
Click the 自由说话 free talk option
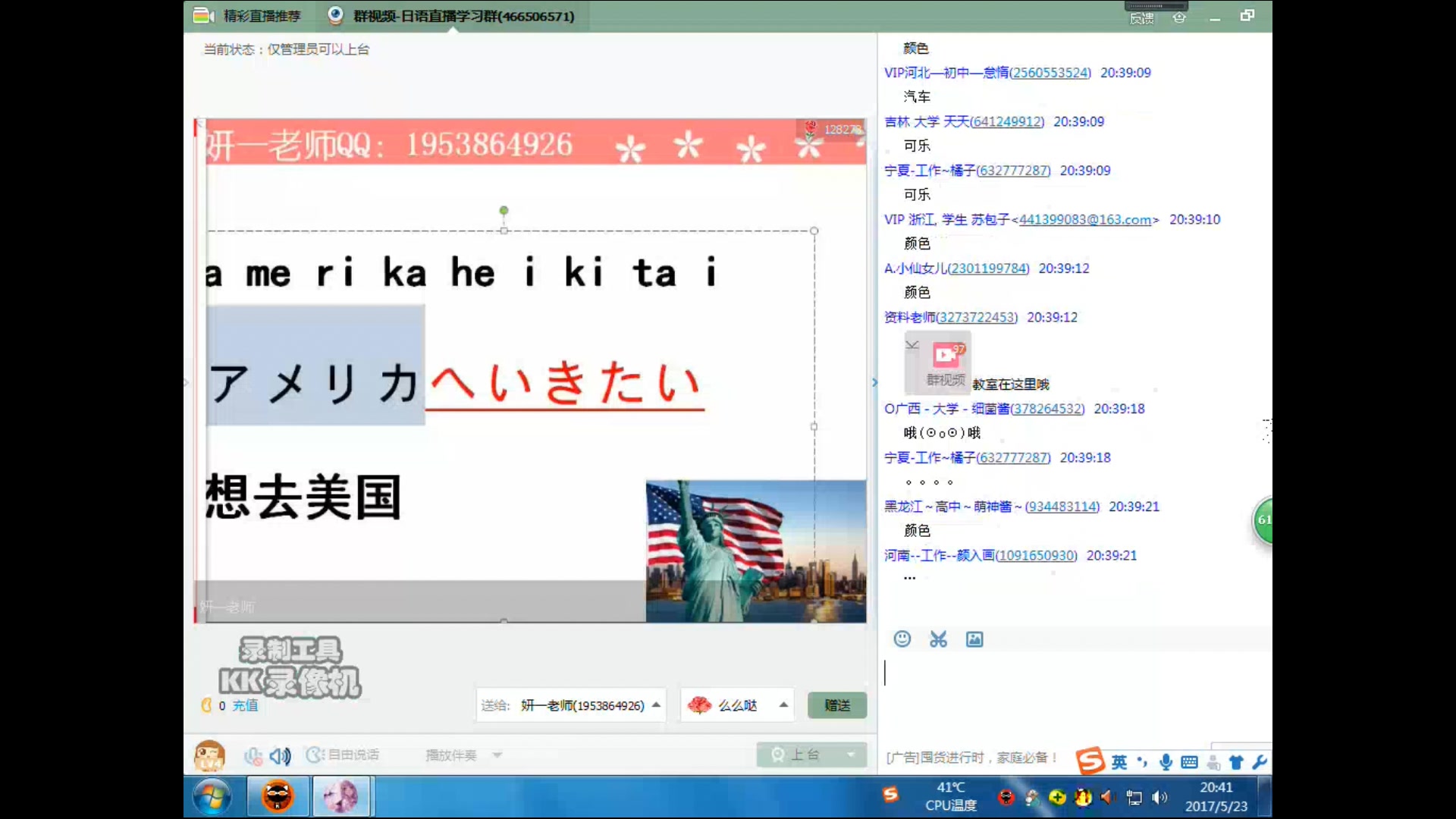[x=343, y=755]
